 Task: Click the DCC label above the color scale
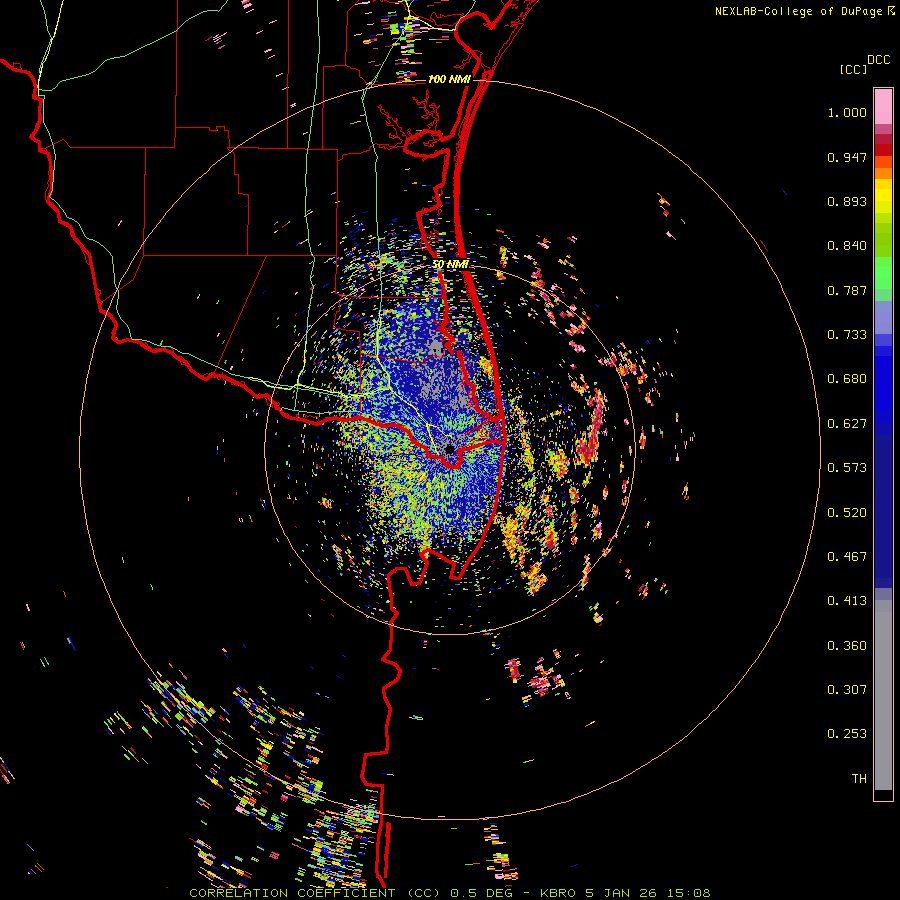click(878, 60)
